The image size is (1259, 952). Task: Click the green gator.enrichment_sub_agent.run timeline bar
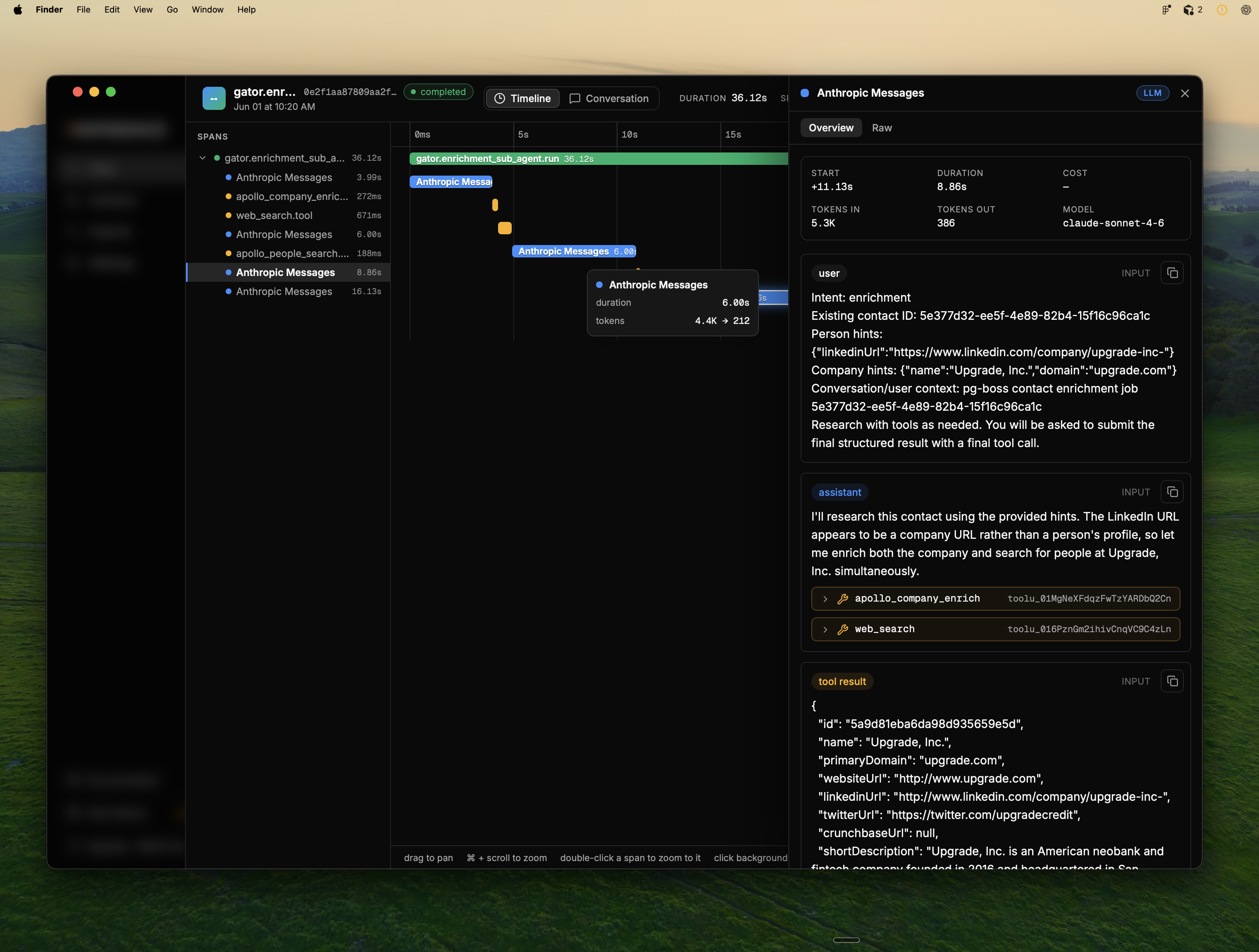[x=599, y=159]
